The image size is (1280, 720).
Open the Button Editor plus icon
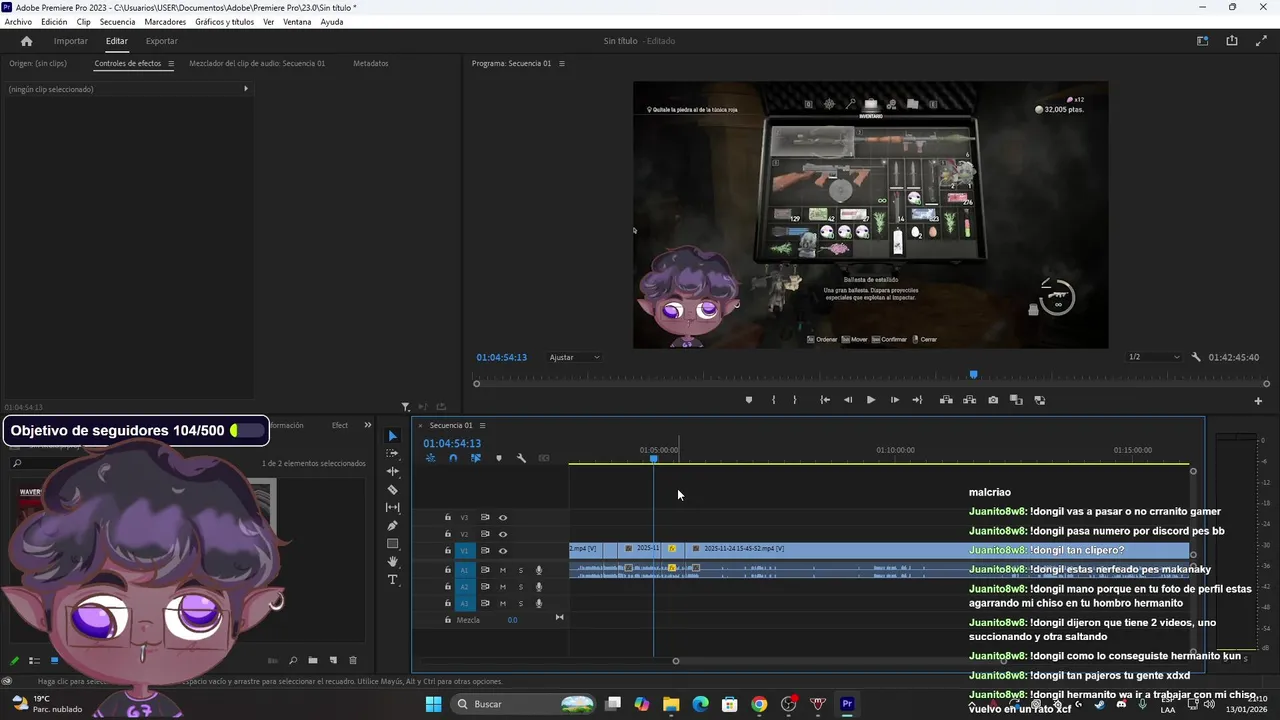[1258, 401]
